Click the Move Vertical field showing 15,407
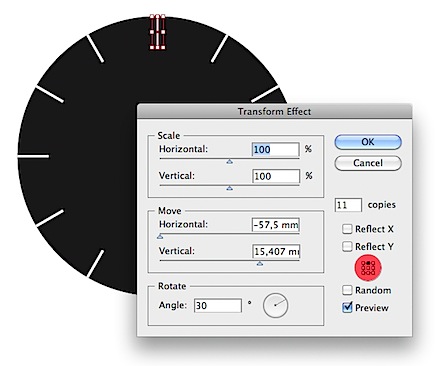Viewport: 436px width, 366px height. pos(276,251)
